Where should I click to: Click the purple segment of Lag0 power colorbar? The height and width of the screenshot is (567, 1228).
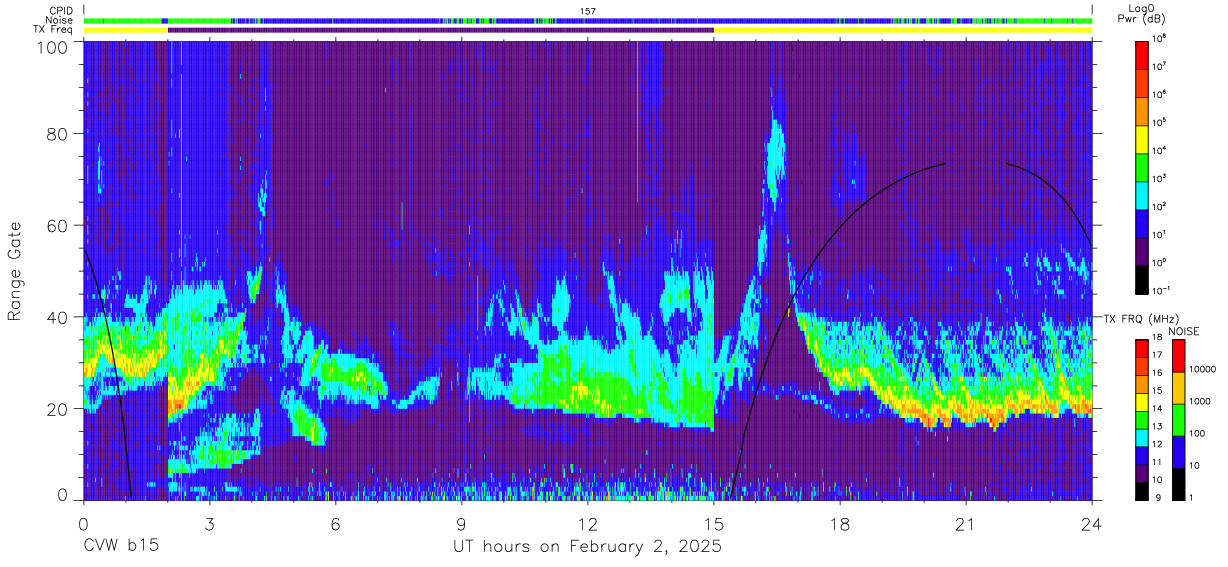tap(1142, 250)
